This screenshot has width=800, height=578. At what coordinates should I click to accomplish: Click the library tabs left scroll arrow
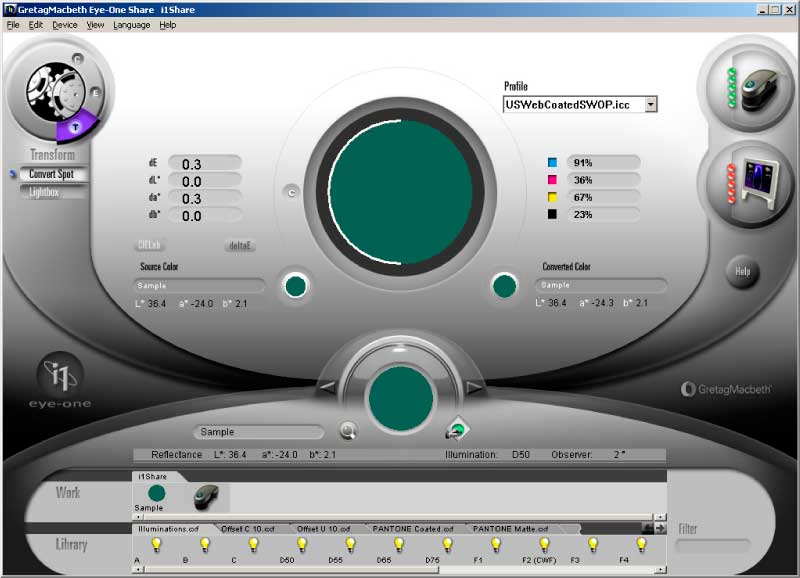coord(648,529)
